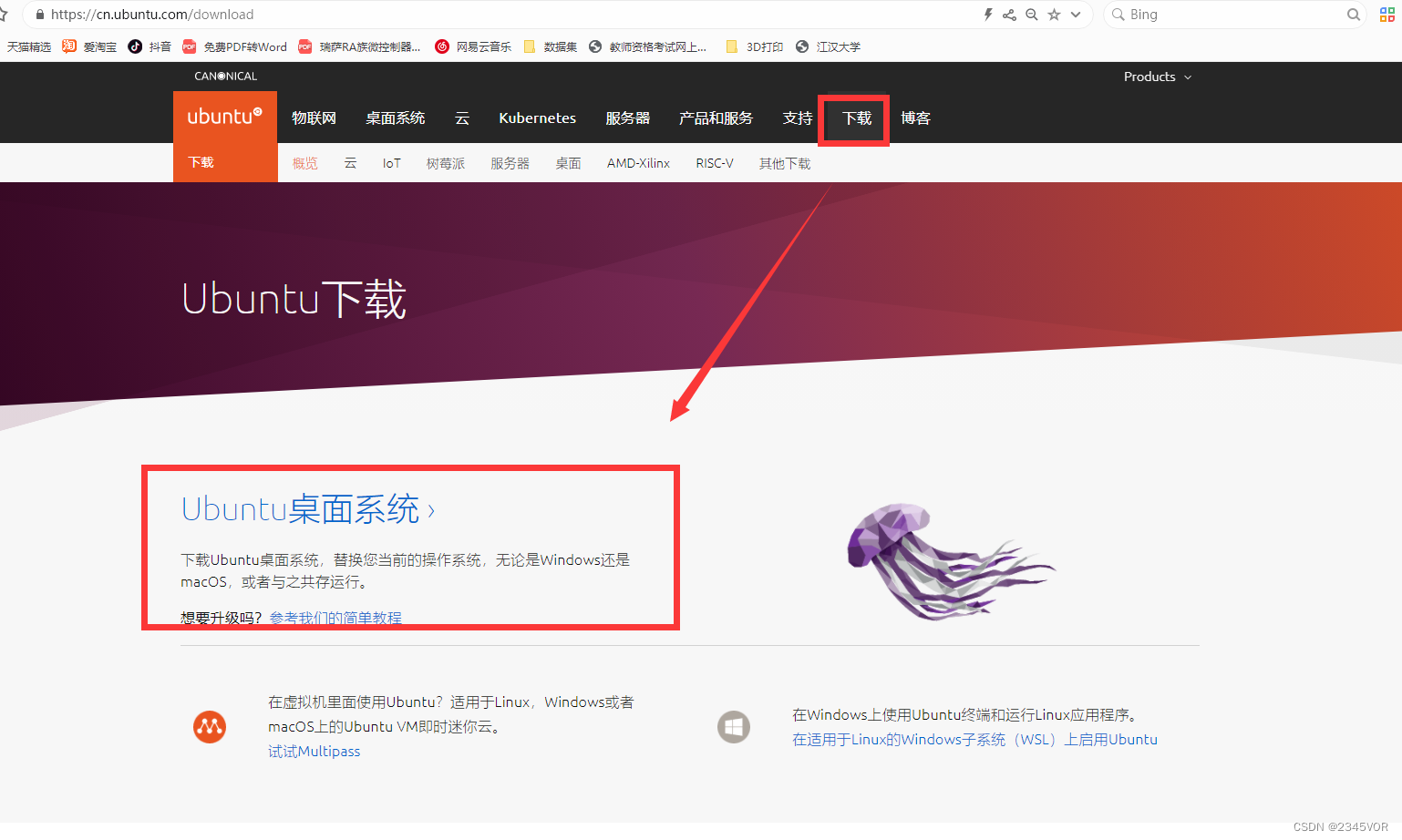The width and height of the screenshot is (1402, 840).
Task: Select the AMD-Xilinx sub-tab
Action: coord(639,163)
